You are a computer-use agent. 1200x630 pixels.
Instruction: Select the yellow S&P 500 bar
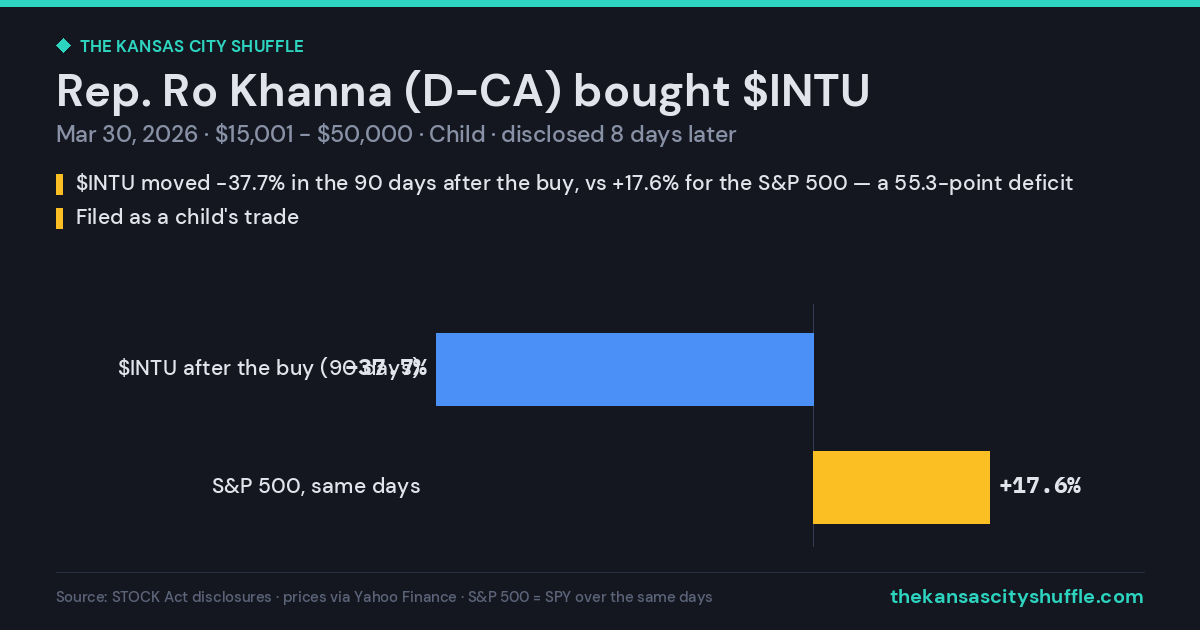coord(901,487)
